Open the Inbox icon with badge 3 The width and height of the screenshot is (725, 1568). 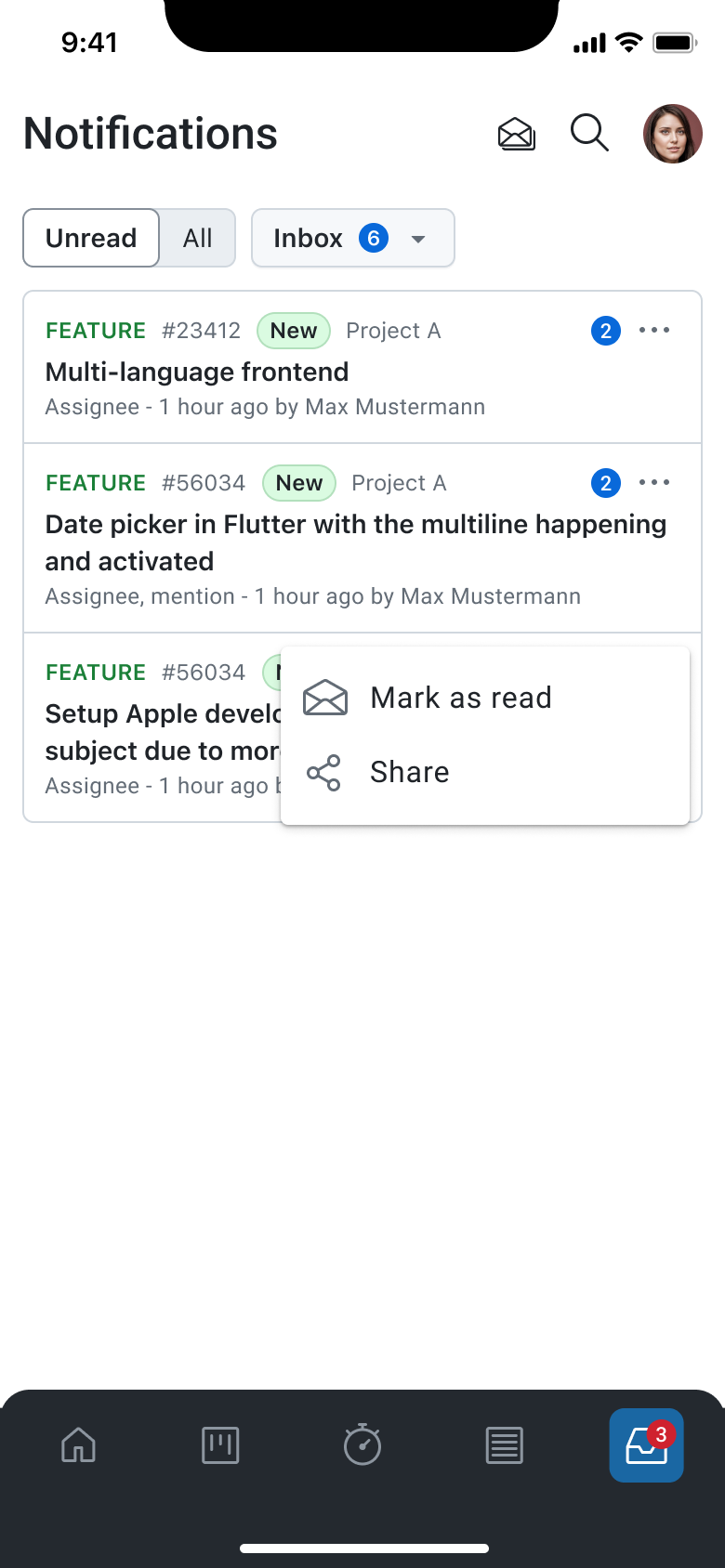pos(646,1445)
